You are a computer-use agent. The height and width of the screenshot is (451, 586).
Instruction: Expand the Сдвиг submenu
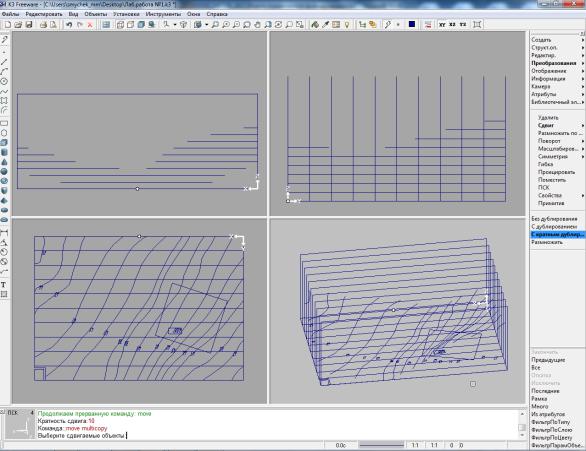pyautogui.click(x=557, y=125)
